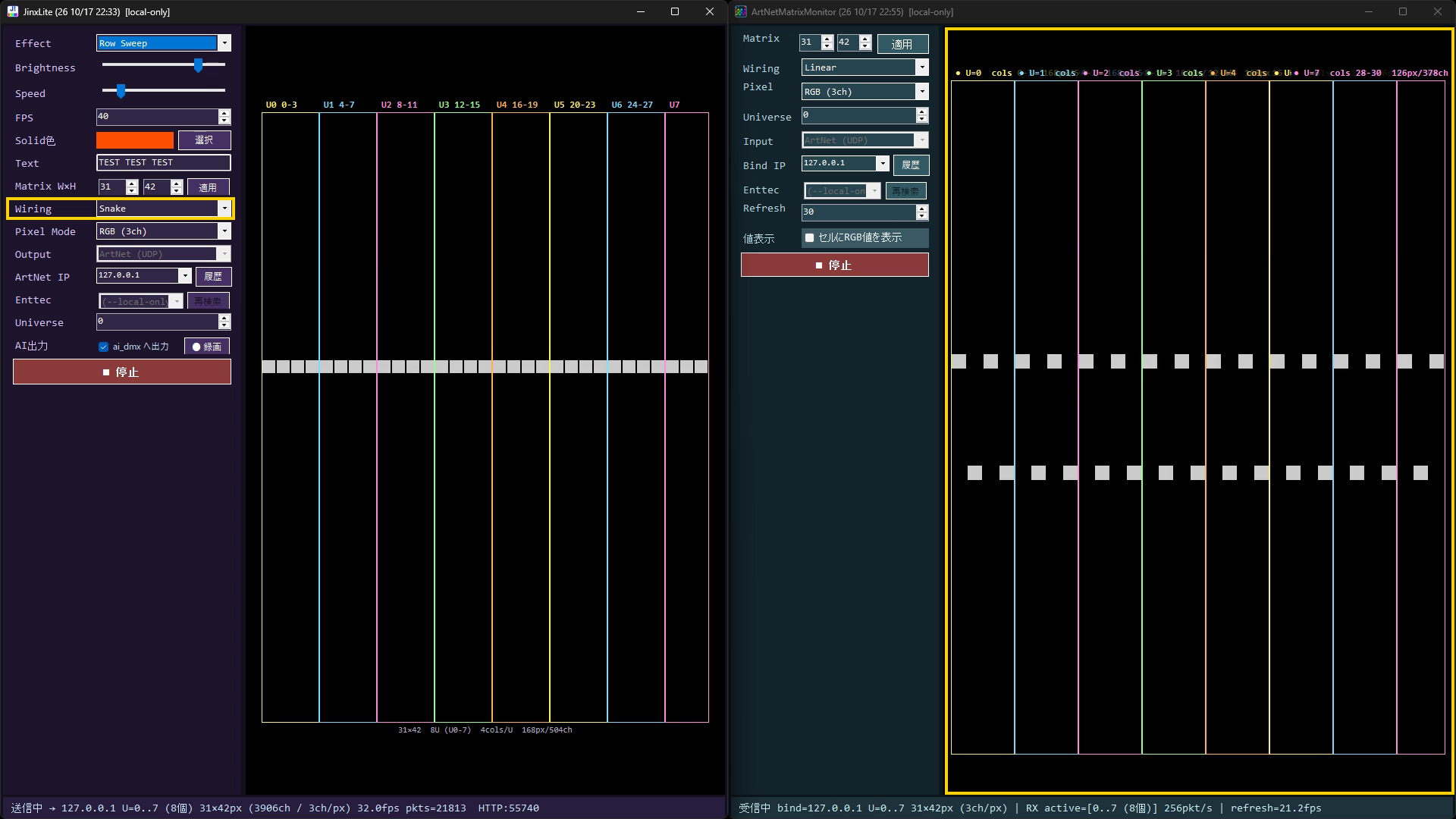Click 履歴 button beside Bind IP
This screenshot has height=819, width=1456.
point(912,165)
